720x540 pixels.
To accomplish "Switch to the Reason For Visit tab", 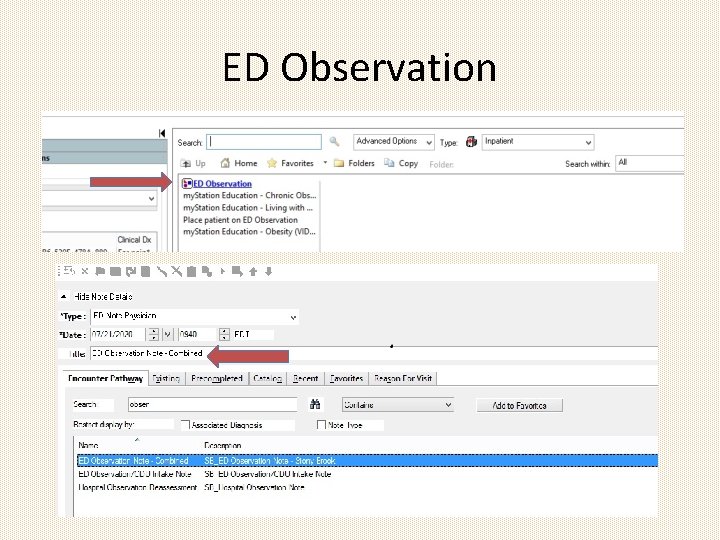I will 403,379.
